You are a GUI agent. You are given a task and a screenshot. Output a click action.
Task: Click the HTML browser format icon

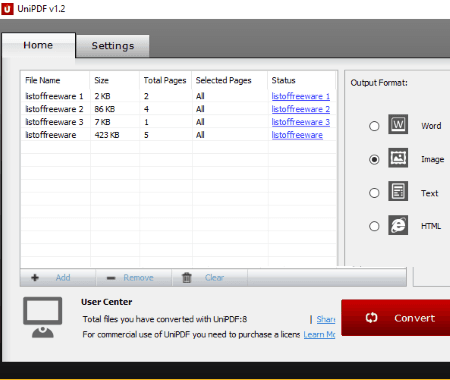click(x=398, y=225)
